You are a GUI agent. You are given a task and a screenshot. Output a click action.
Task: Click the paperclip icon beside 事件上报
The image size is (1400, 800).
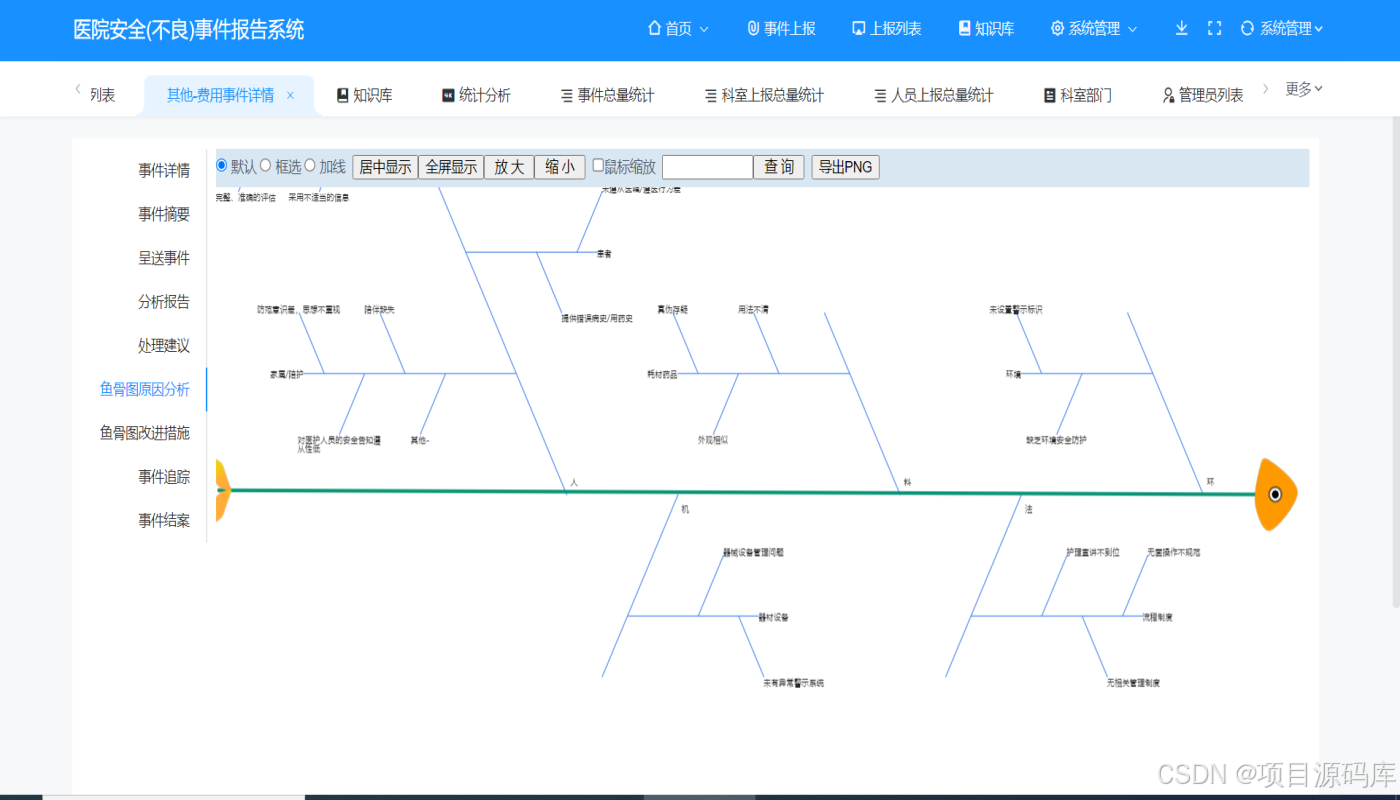[x=753, y=28]
